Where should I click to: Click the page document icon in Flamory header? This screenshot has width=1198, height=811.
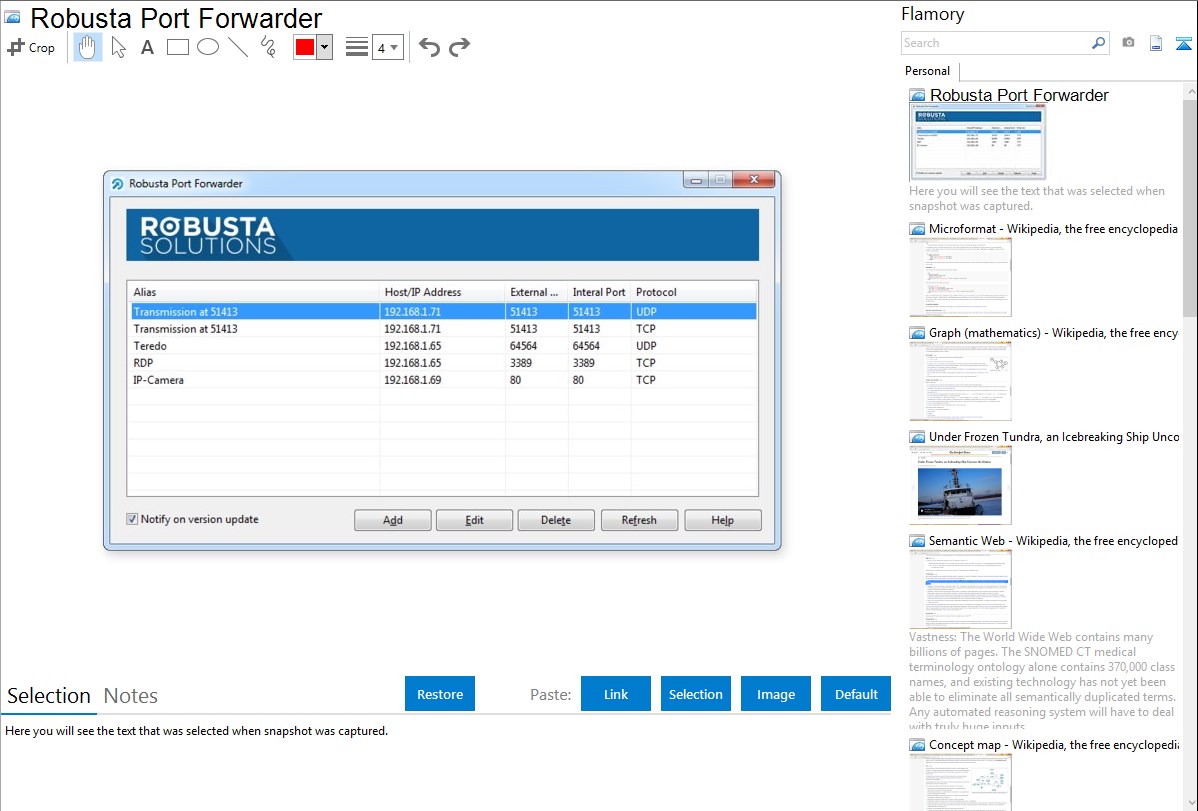pos(1156,43)
